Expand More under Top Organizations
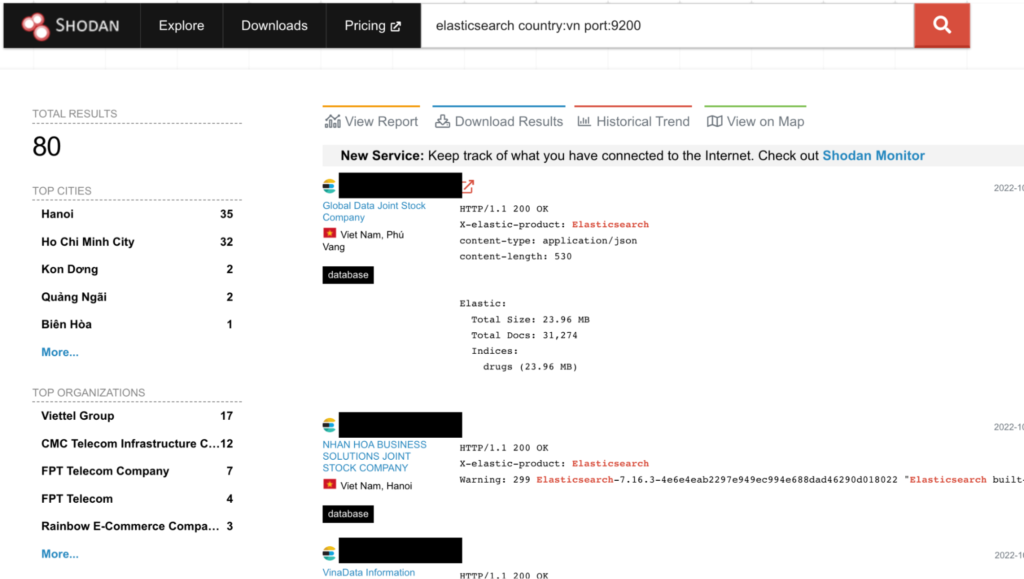The height and width of the screenshot is (579, 1024). [x=59, y=554]
